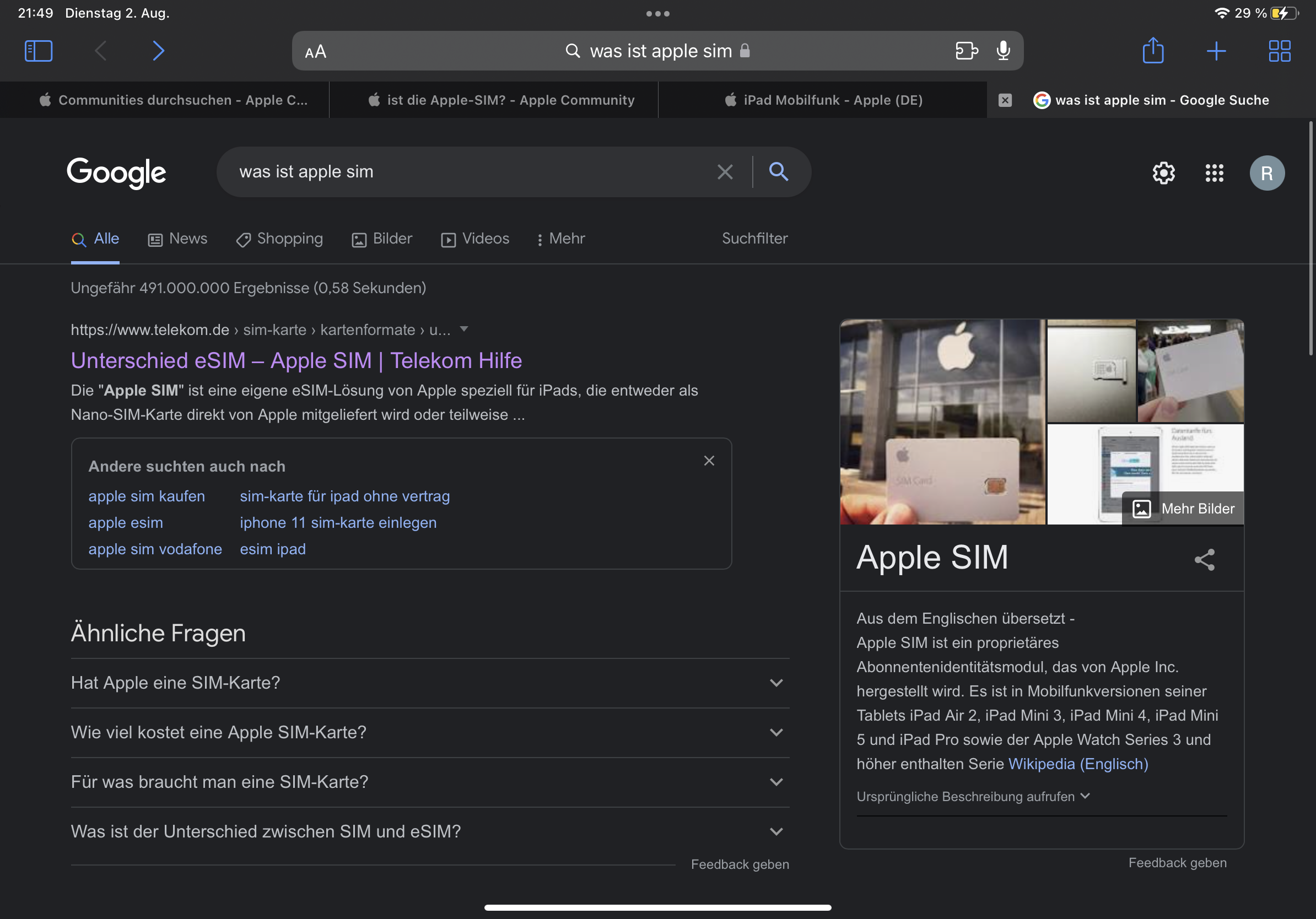Share the Apple SIM knowledge panel
The width and height of the screenshot is (1316, 919).
click(1204, 560)
